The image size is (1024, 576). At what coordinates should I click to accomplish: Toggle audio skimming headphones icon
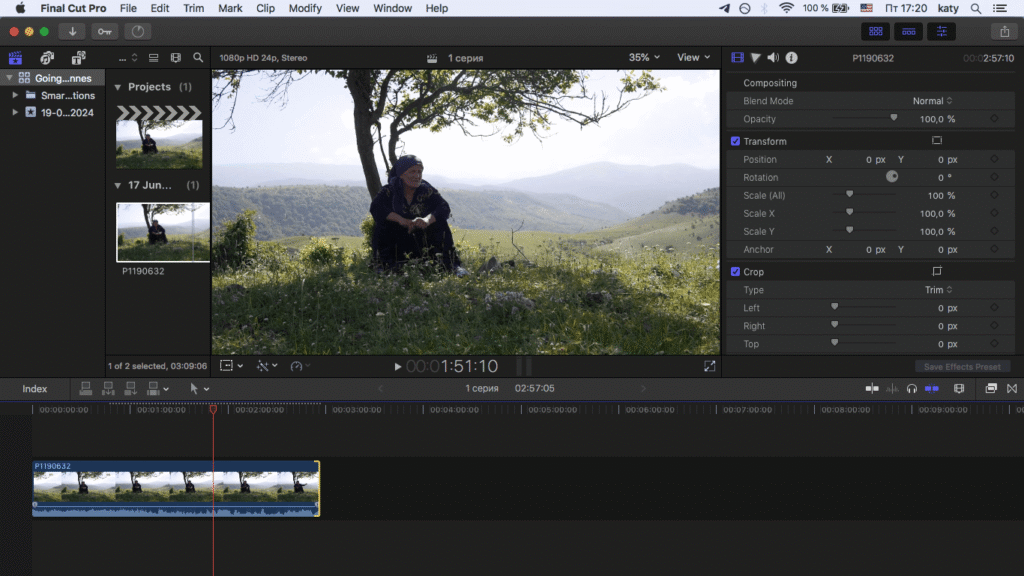pos(912,389)
